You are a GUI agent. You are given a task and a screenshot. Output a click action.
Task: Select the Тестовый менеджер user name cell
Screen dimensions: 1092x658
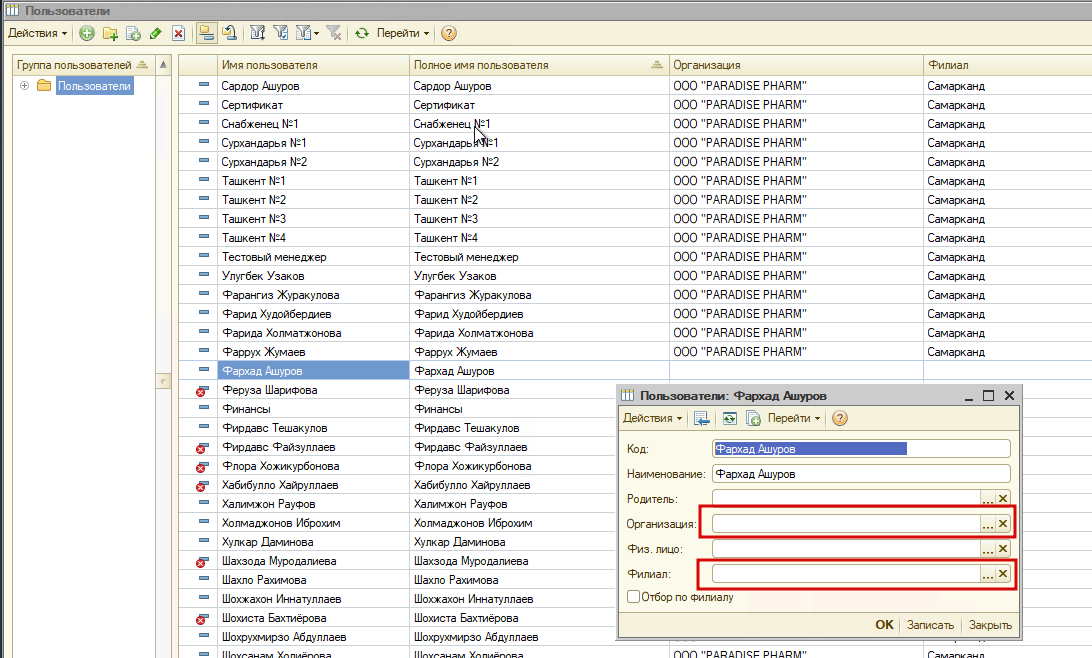coord(313,256)
